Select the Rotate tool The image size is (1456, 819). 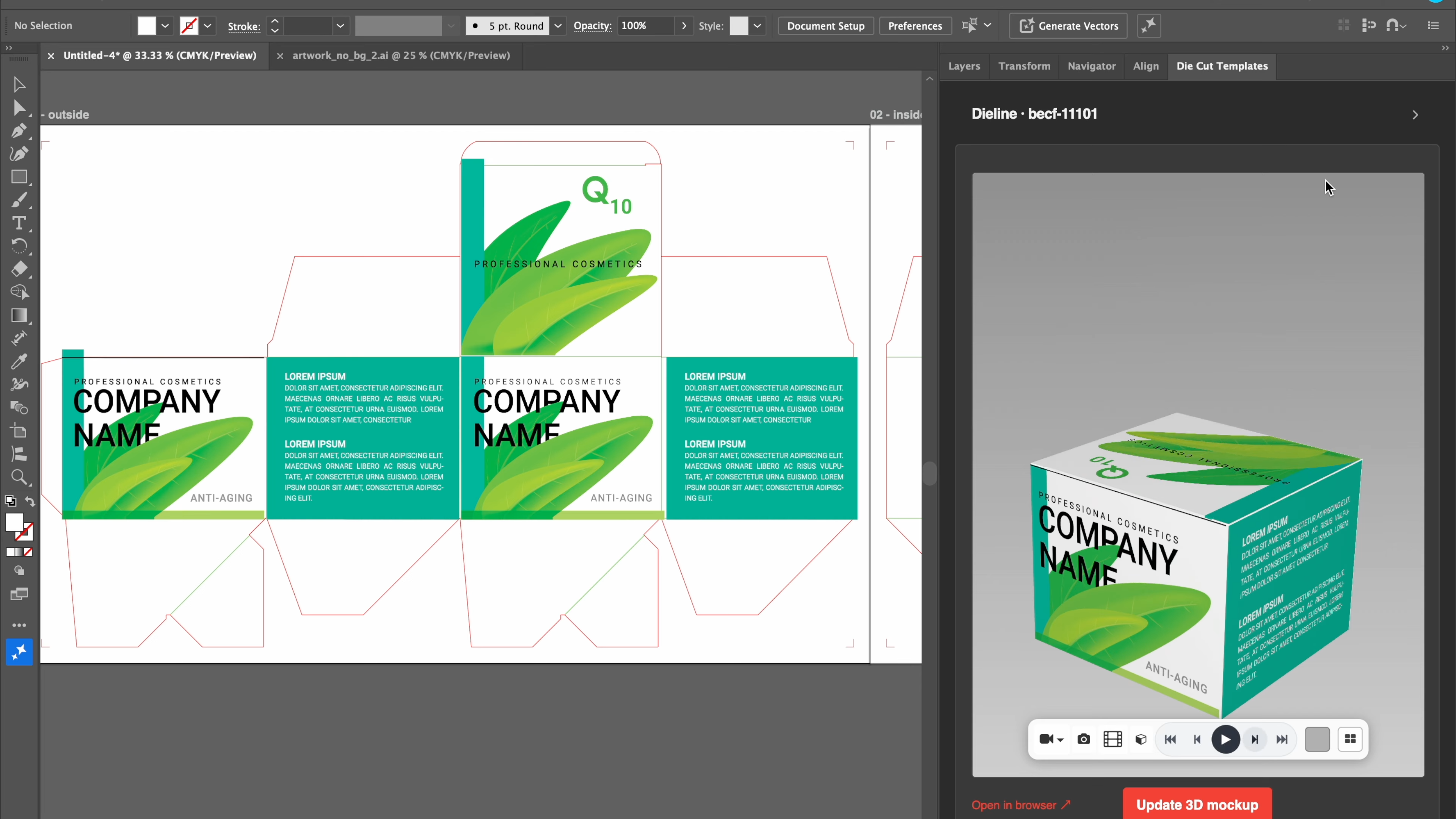[x=19, y=246]
